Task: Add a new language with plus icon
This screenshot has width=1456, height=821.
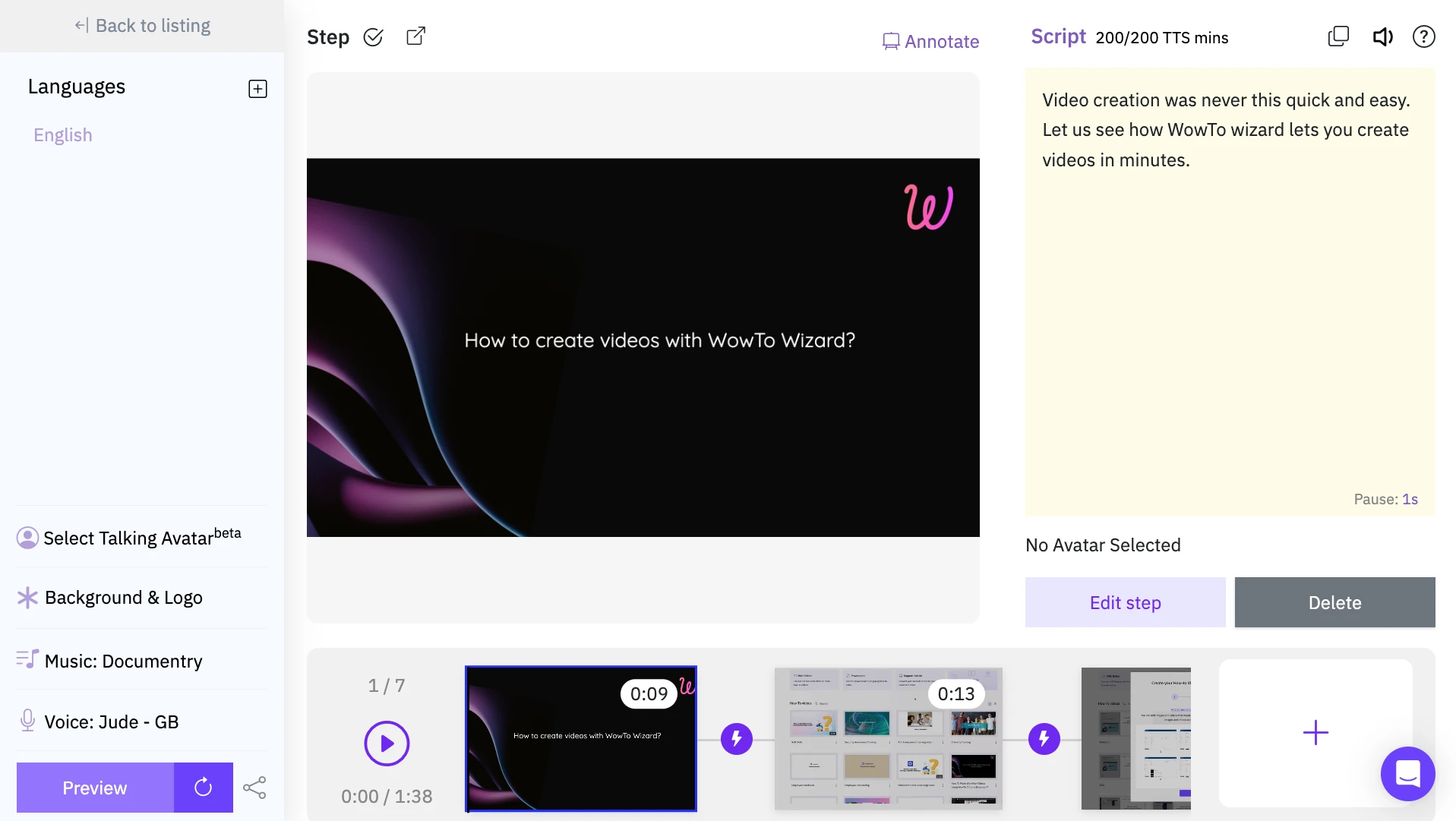Action: (257, 89)
